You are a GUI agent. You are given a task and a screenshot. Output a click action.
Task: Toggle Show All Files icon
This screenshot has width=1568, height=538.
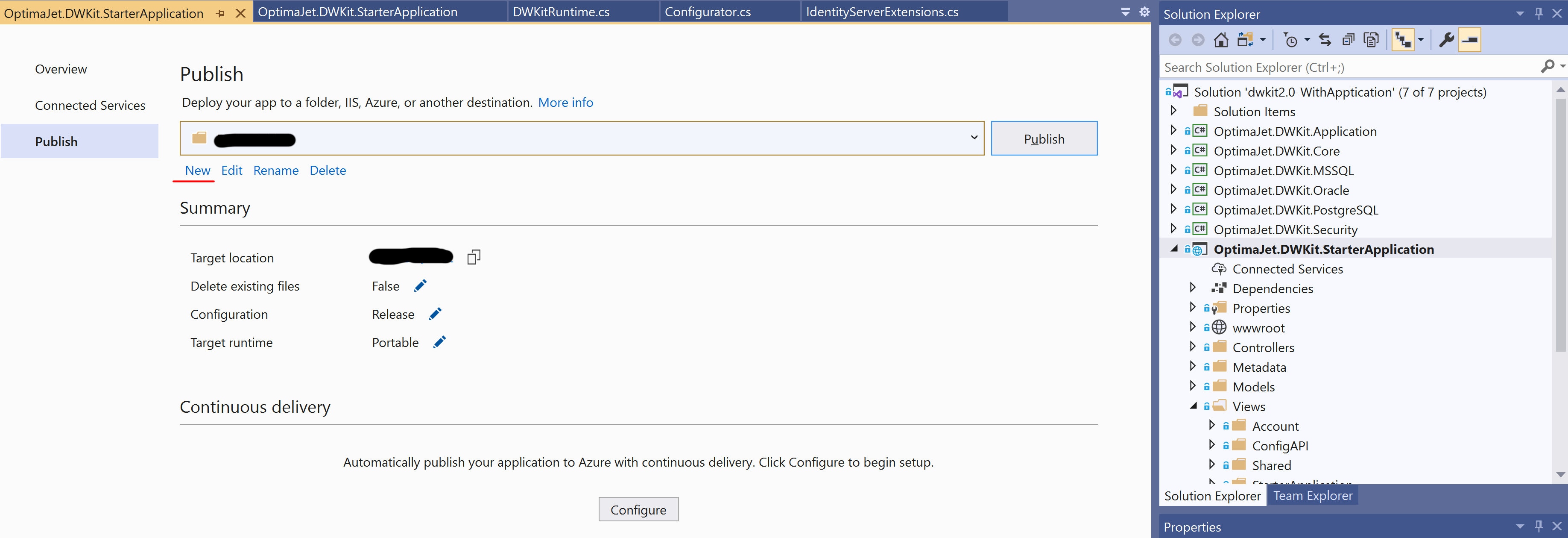[x=1371, y=40]
